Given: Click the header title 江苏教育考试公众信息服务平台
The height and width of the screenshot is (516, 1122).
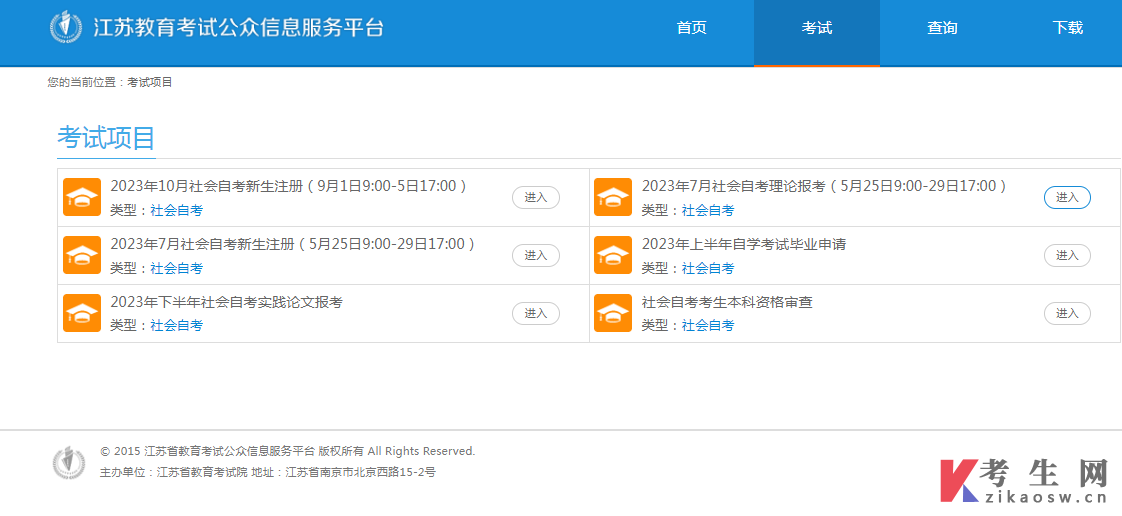Looking at the screenshot, I should (238, 27).
